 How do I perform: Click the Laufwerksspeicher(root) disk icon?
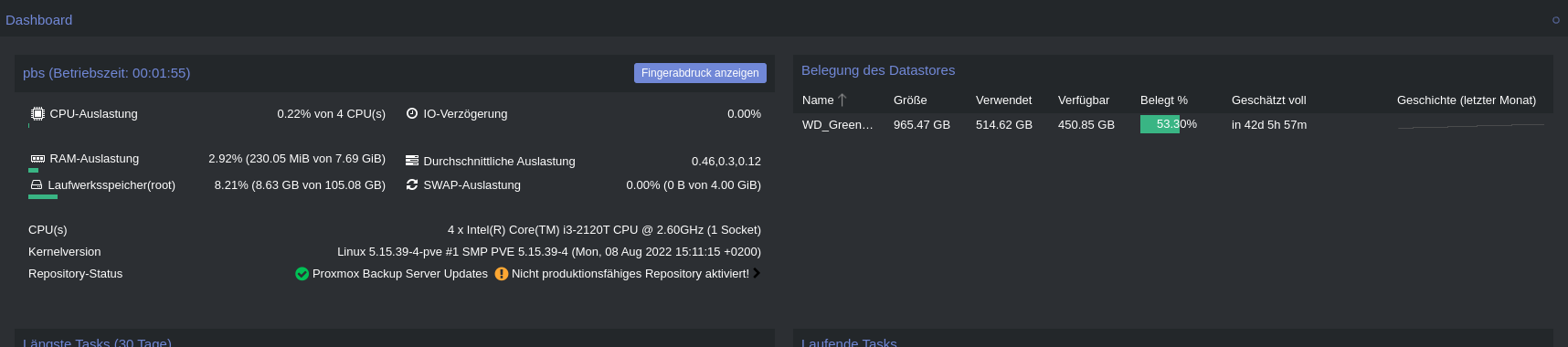pyautogui.click(x=37, y=184)
